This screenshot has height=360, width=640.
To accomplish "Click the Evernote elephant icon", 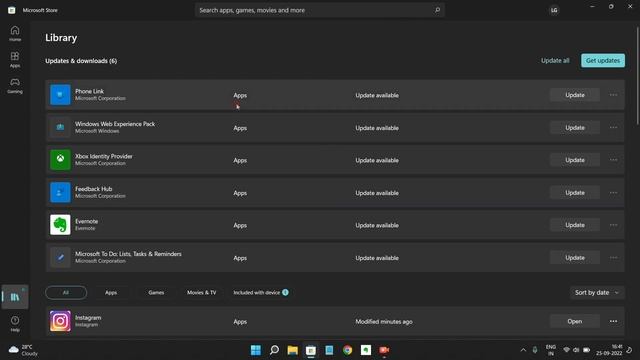I will (x=60, y=225).
